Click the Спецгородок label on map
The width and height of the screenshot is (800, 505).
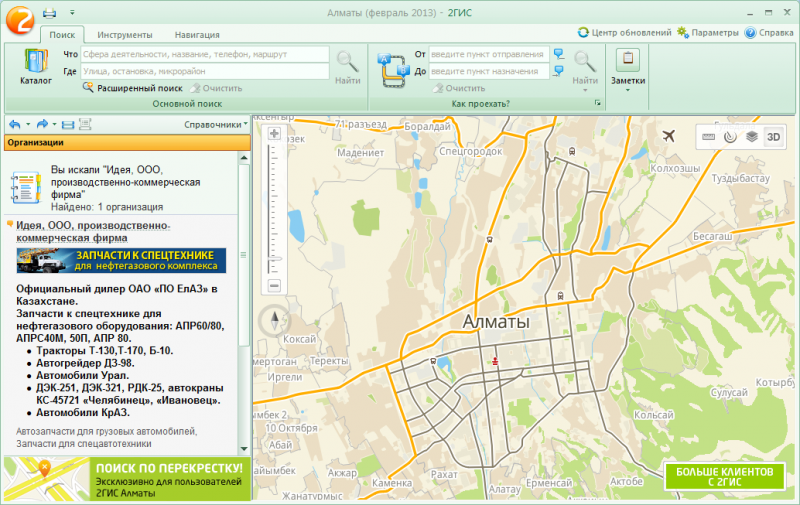(x=470, y=152)
